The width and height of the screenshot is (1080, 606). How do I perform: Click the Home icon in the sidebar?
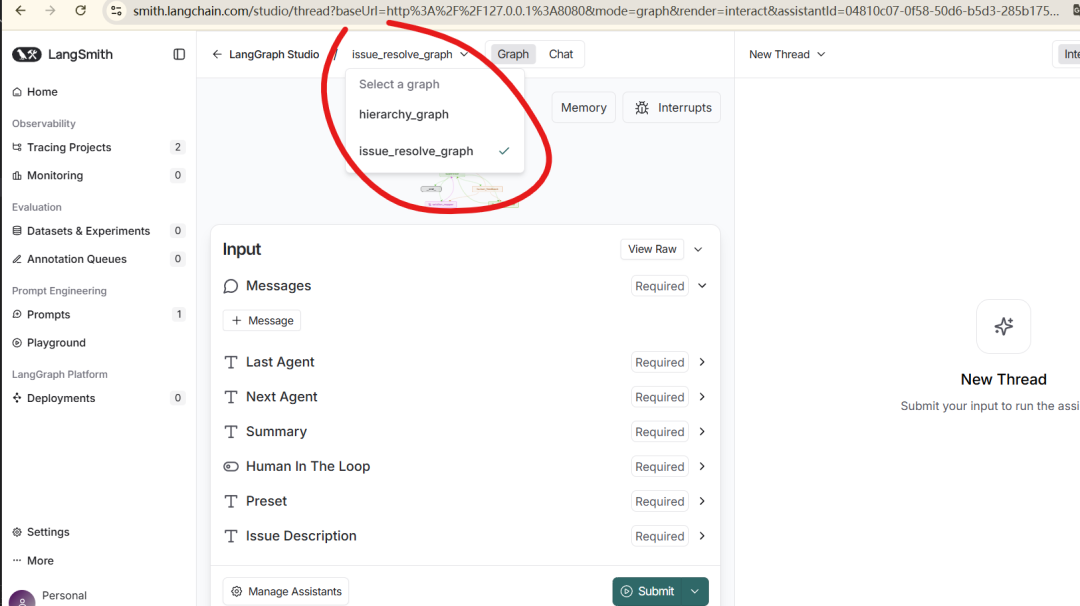click(17, 92)
